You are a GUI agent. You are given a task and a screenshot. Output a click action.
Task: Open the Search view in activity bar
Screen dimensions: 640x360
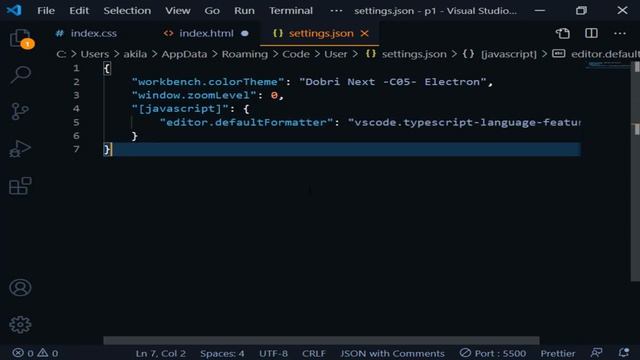[20, 75]
